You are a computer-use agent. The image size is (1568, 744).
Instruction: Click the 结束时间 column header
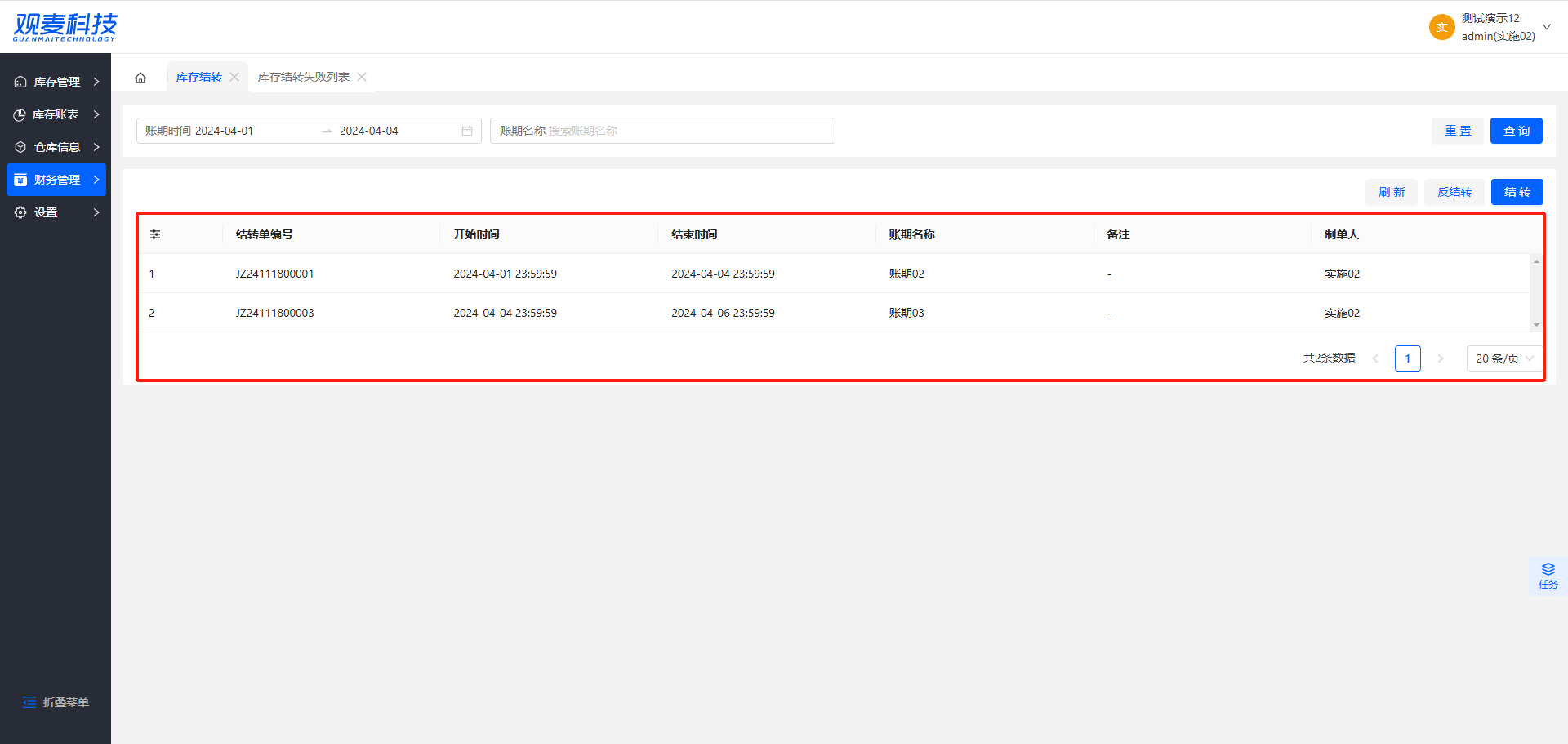tap(695, 234)
